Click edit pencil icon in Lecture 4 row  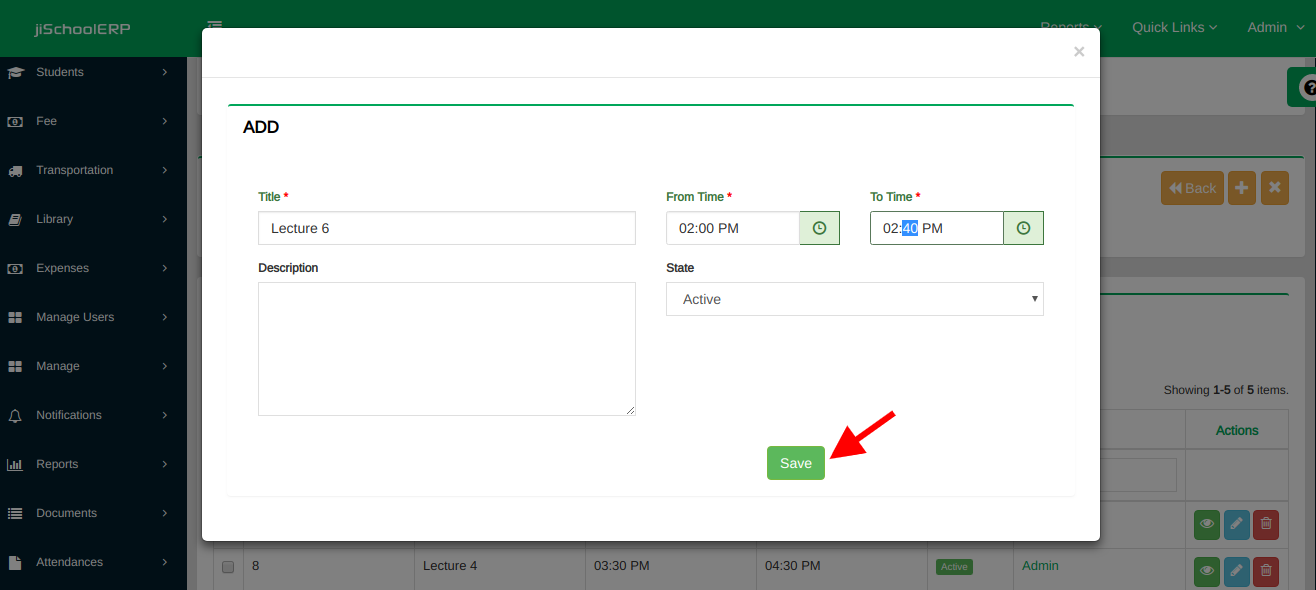(1236, 570)
